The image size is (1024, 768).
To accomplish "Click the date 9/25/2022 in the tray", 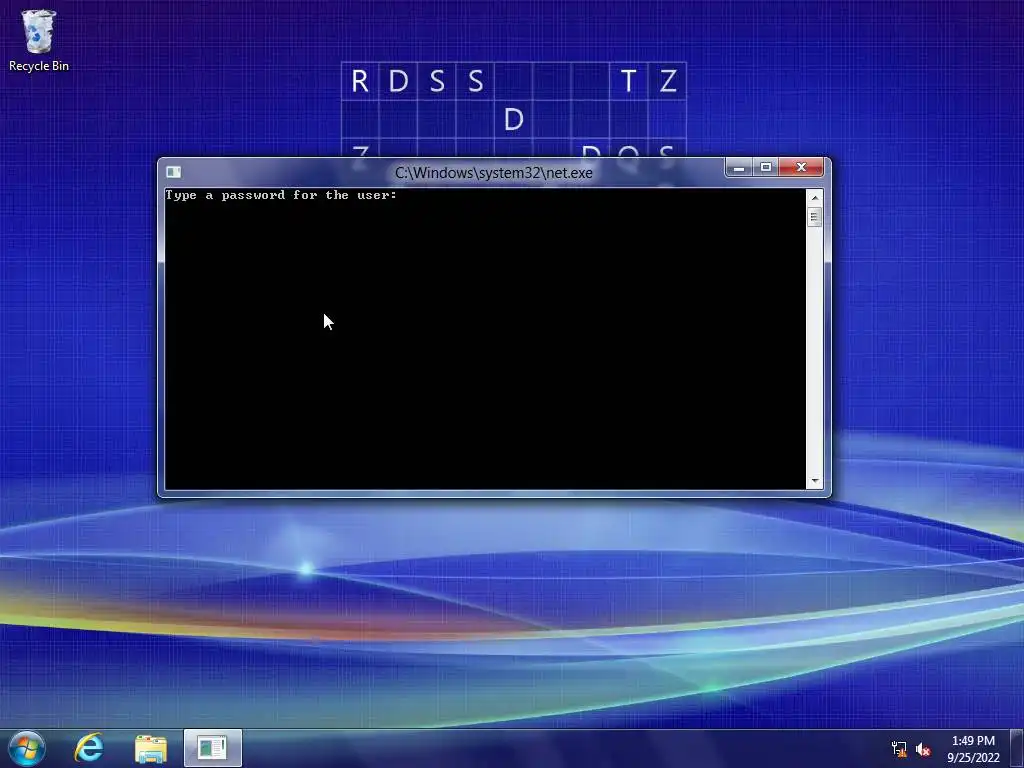I will click(973, 758).
